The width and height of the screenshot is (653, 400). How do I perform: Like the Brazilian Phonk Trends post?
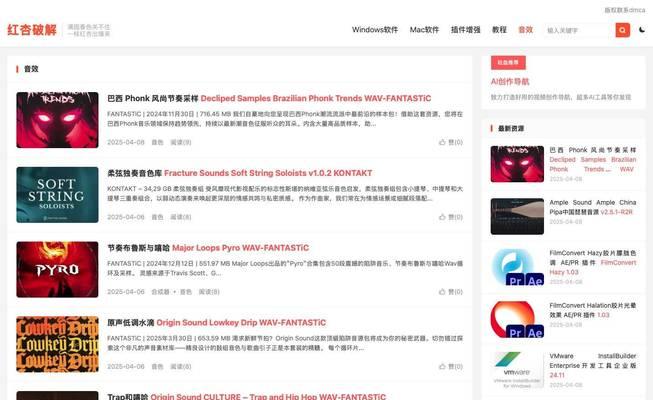tap(451, 142)
